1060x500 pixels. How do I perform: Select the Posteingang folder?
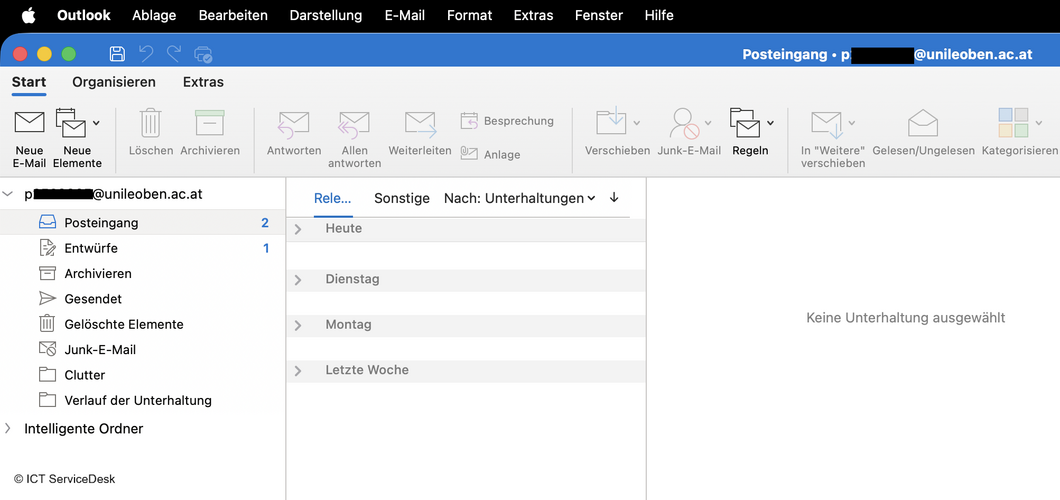143,222
